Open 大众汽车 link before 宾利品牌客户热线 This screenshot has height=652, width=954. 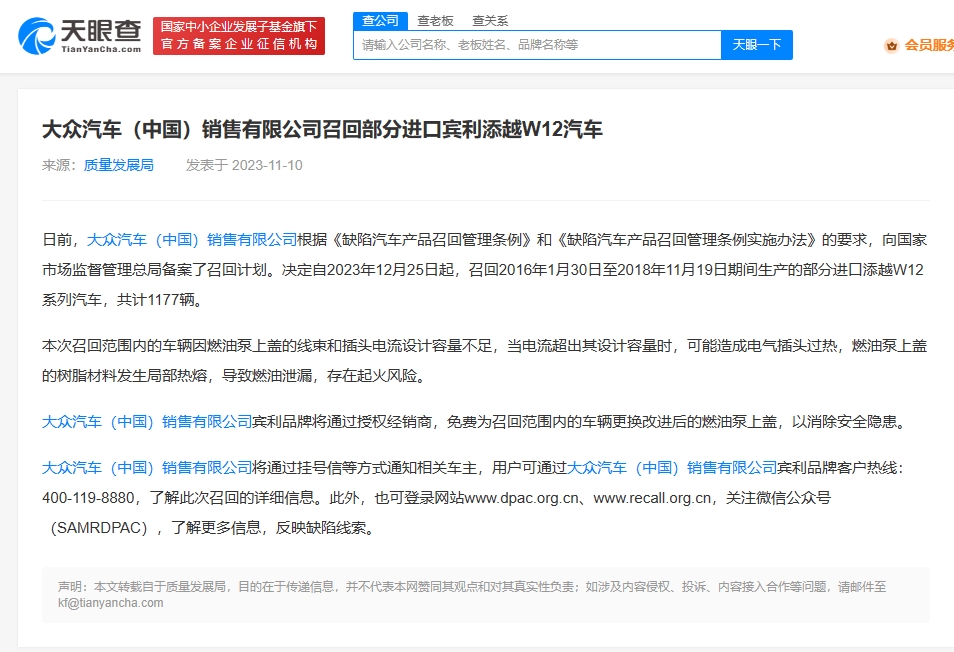[x=672, y=468]
